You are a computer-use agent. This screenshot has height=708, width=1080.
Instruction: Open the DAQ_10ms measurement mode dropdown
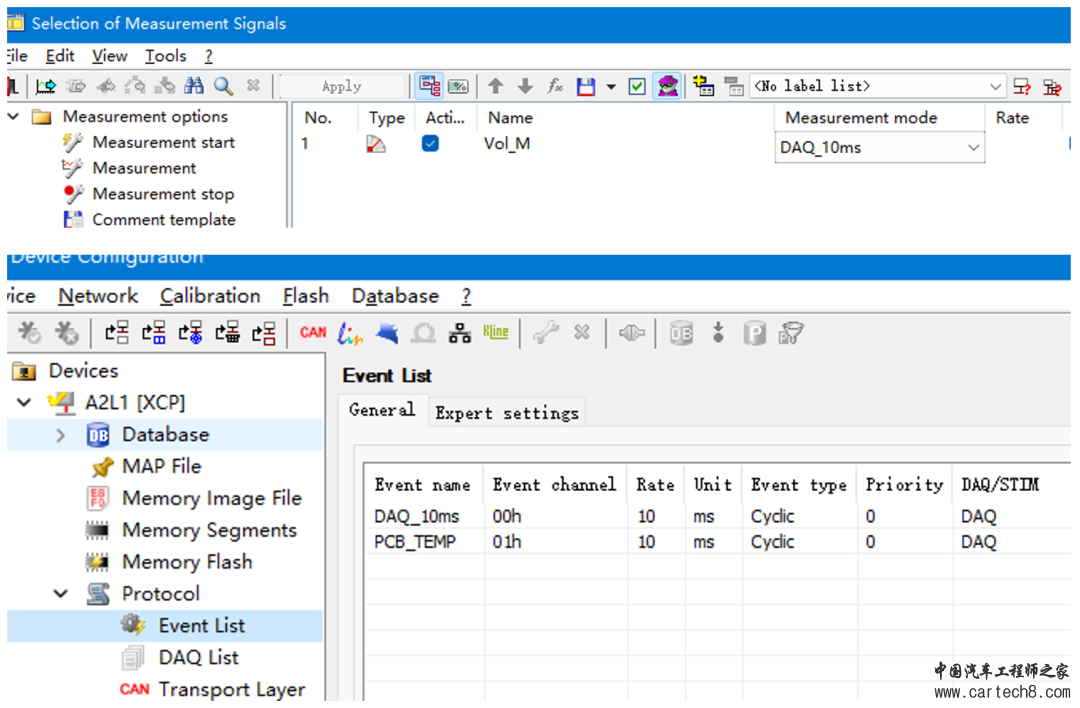973,147
